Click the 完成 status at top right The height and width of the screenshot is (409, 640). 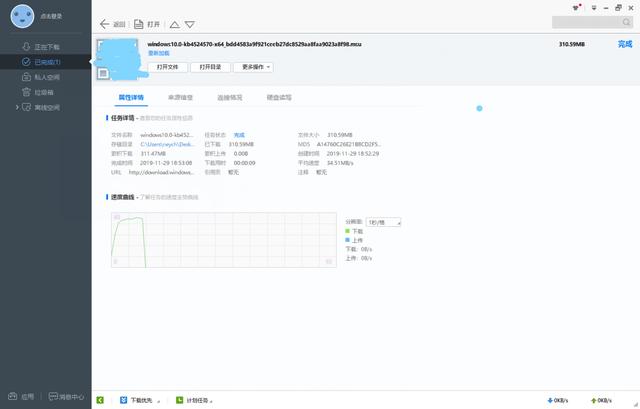point(624,44)
